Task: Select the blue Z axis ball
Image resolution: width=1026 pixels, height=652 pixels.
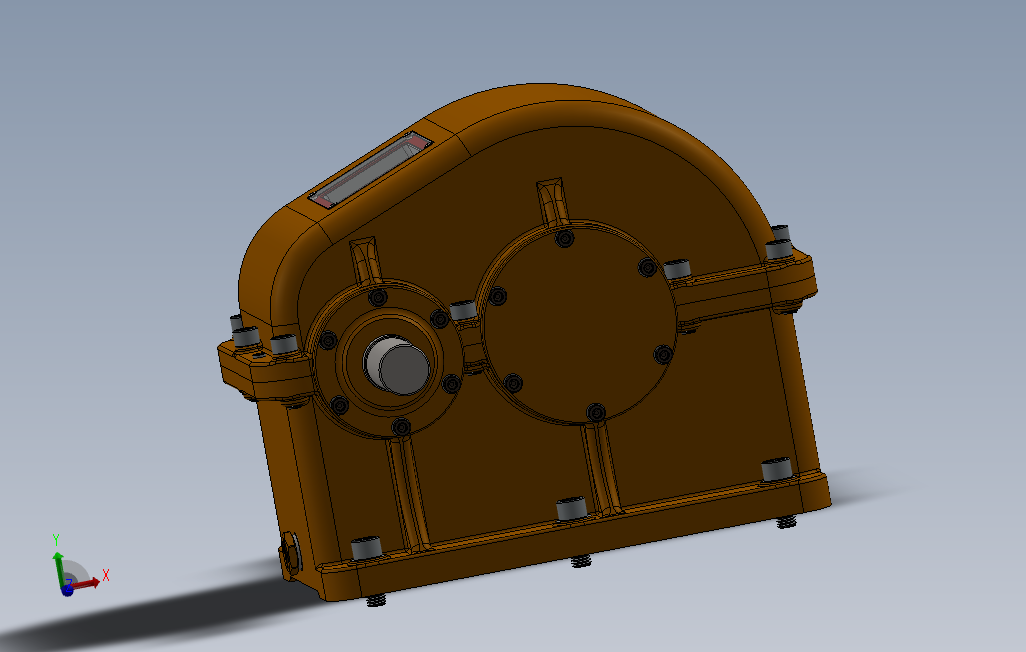Action: pos(67,590)
